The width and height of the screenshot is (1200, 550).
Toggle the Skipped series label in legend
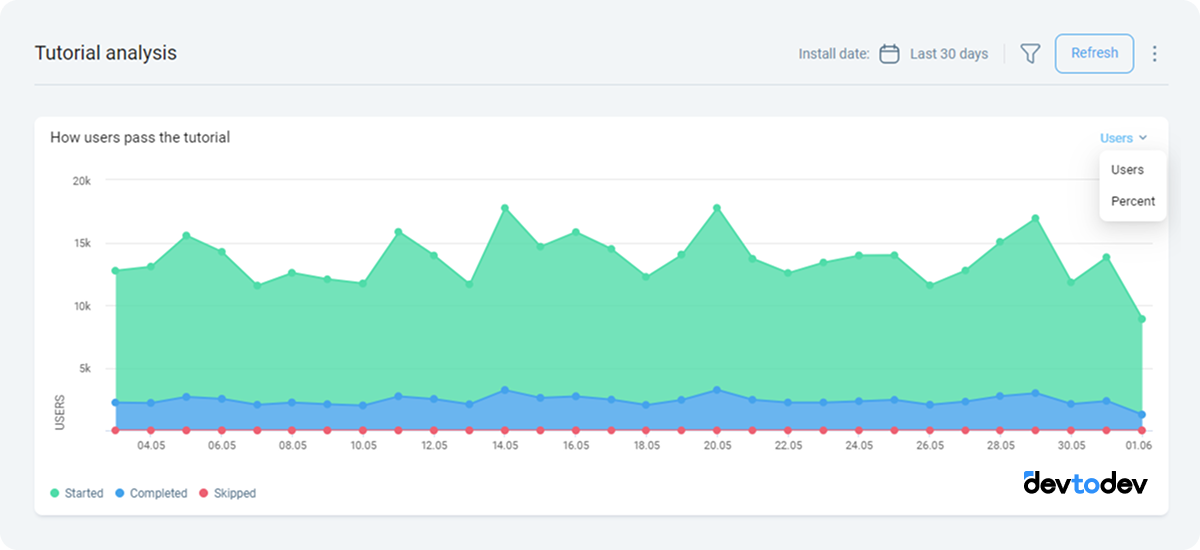235,494
